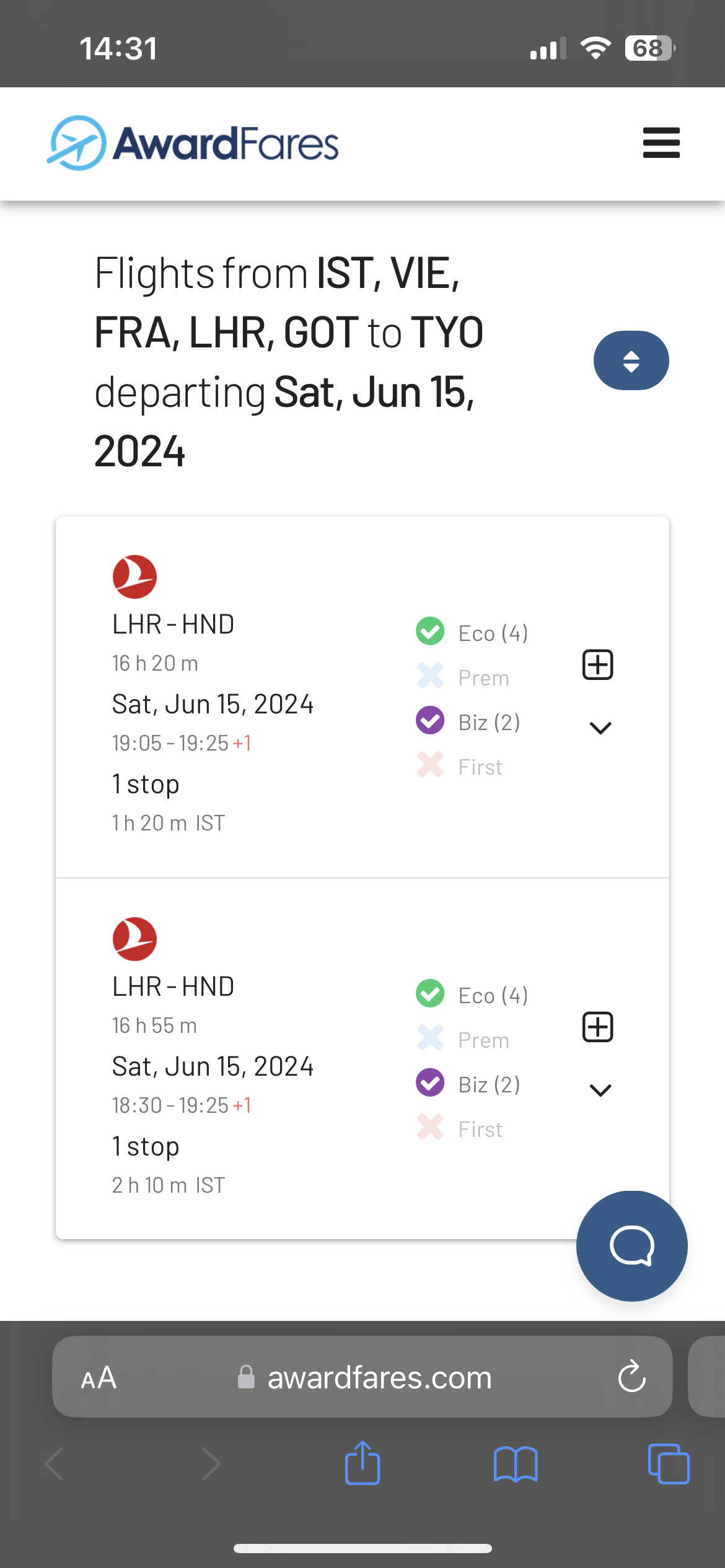Open Safari bookmarks
The height and width of the screenshot is (1568, 725).
pos(516,1464)
